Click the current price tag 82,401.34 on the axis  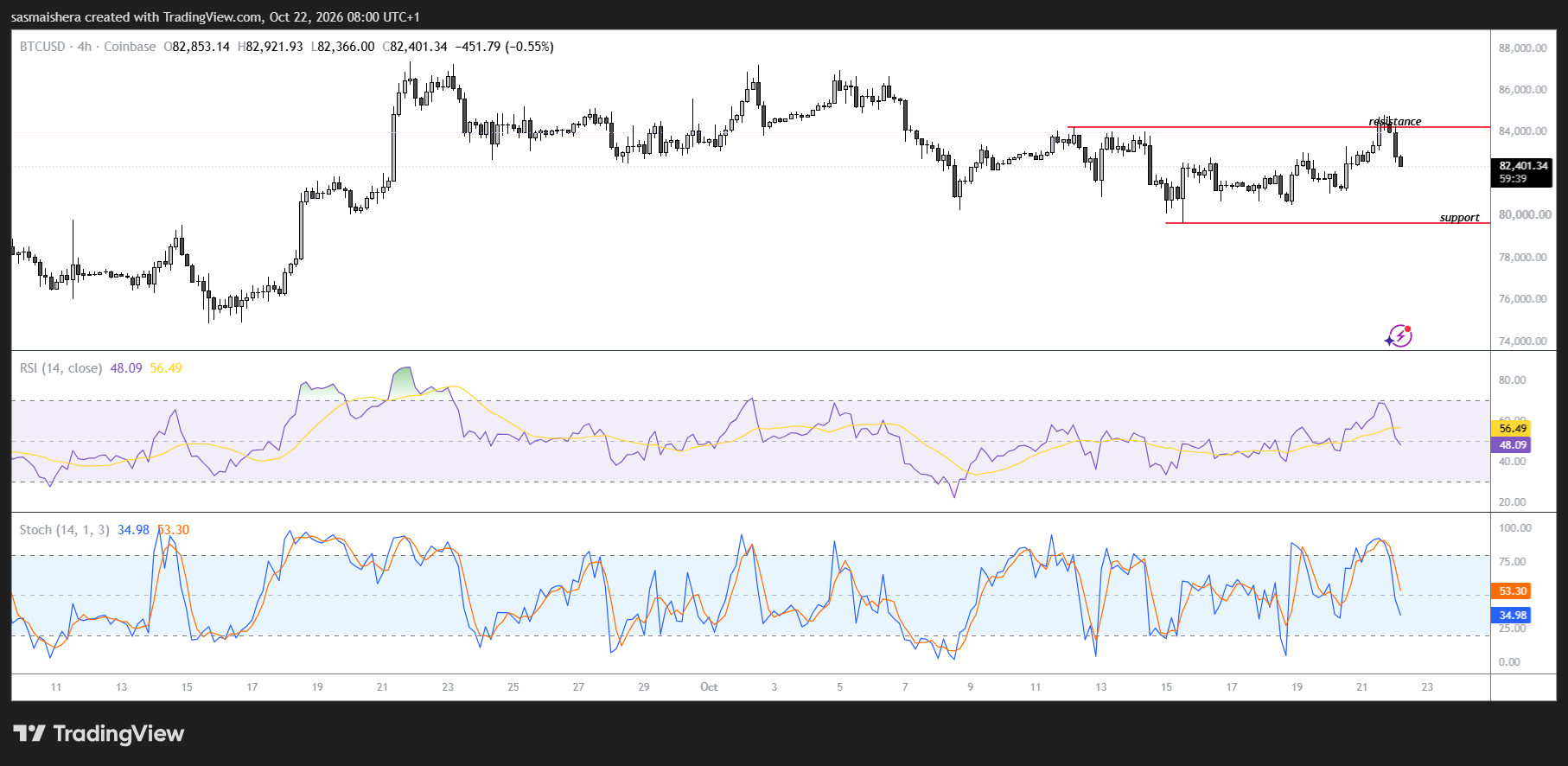[x=1523, y=172]
